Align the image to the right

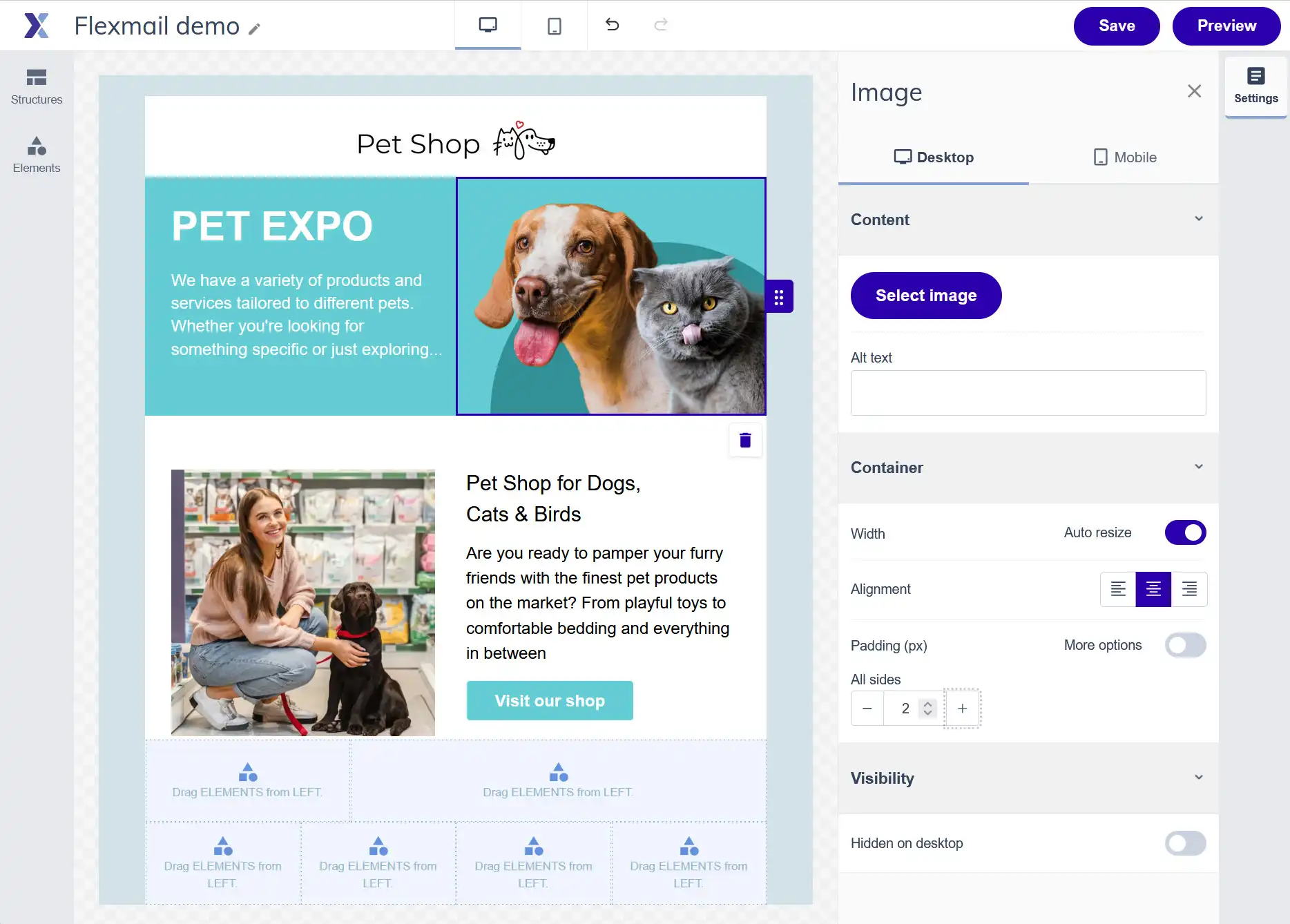point(1189,589)
